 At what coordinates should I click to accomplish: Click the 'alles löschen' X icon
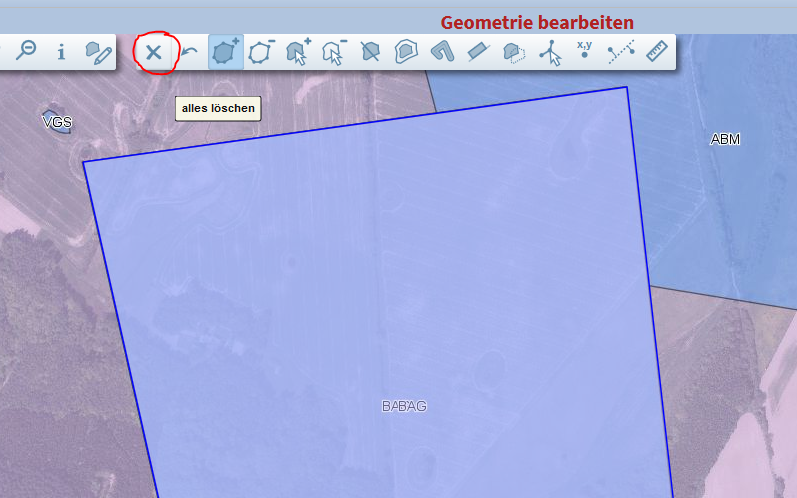[153, 52]
